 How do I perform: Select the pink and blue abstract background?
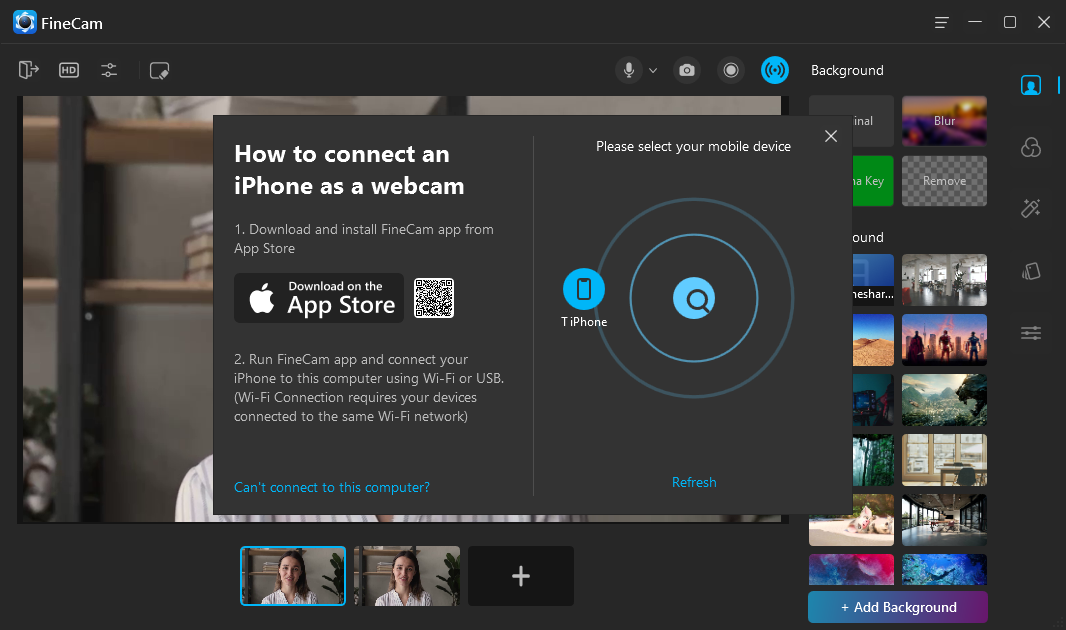(x=851, y=570)
